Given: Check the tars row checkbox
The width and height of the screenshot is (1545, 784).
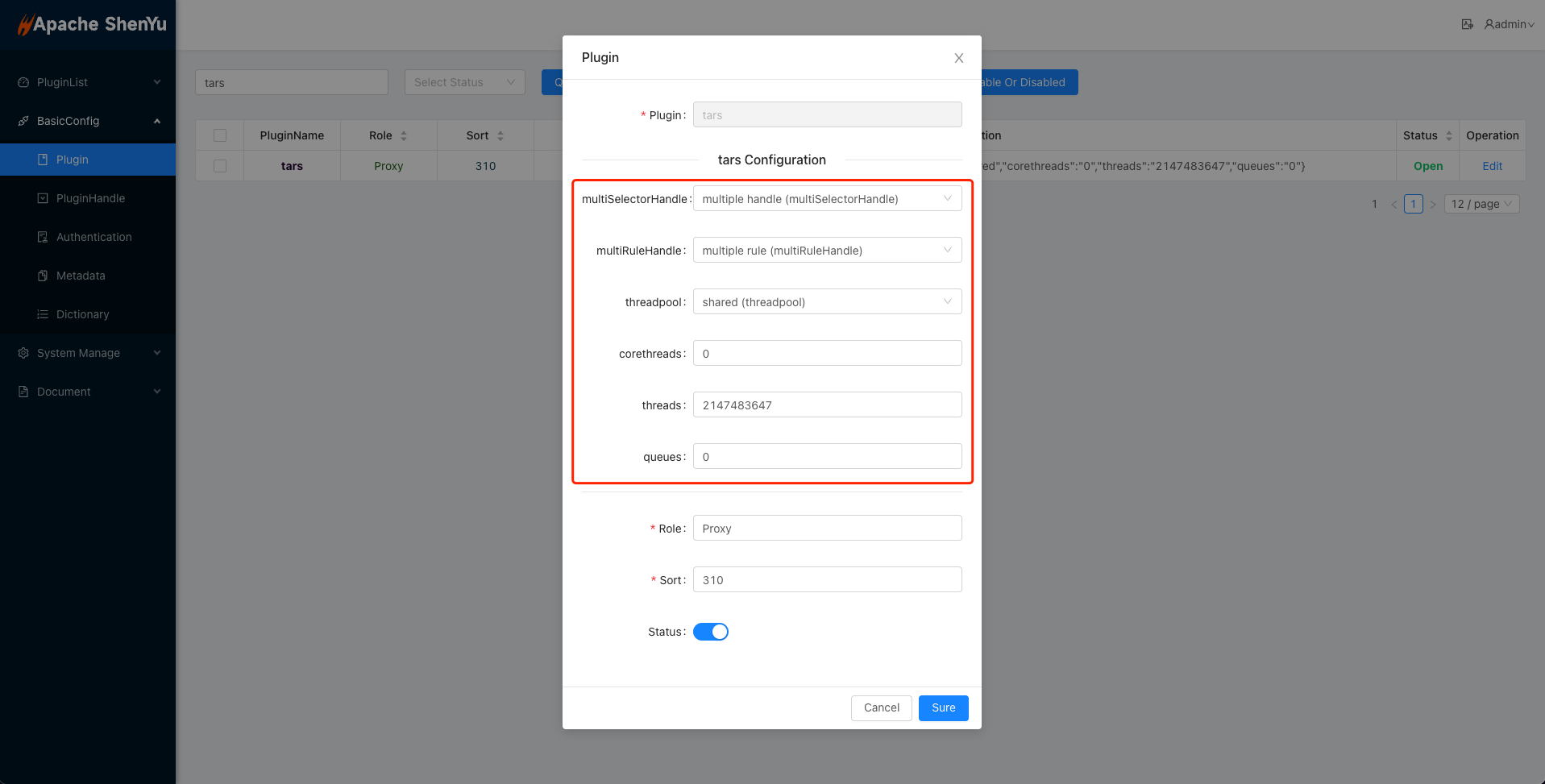Looking at the screenshot, I should pyautogui.click(x=220, y=166).
